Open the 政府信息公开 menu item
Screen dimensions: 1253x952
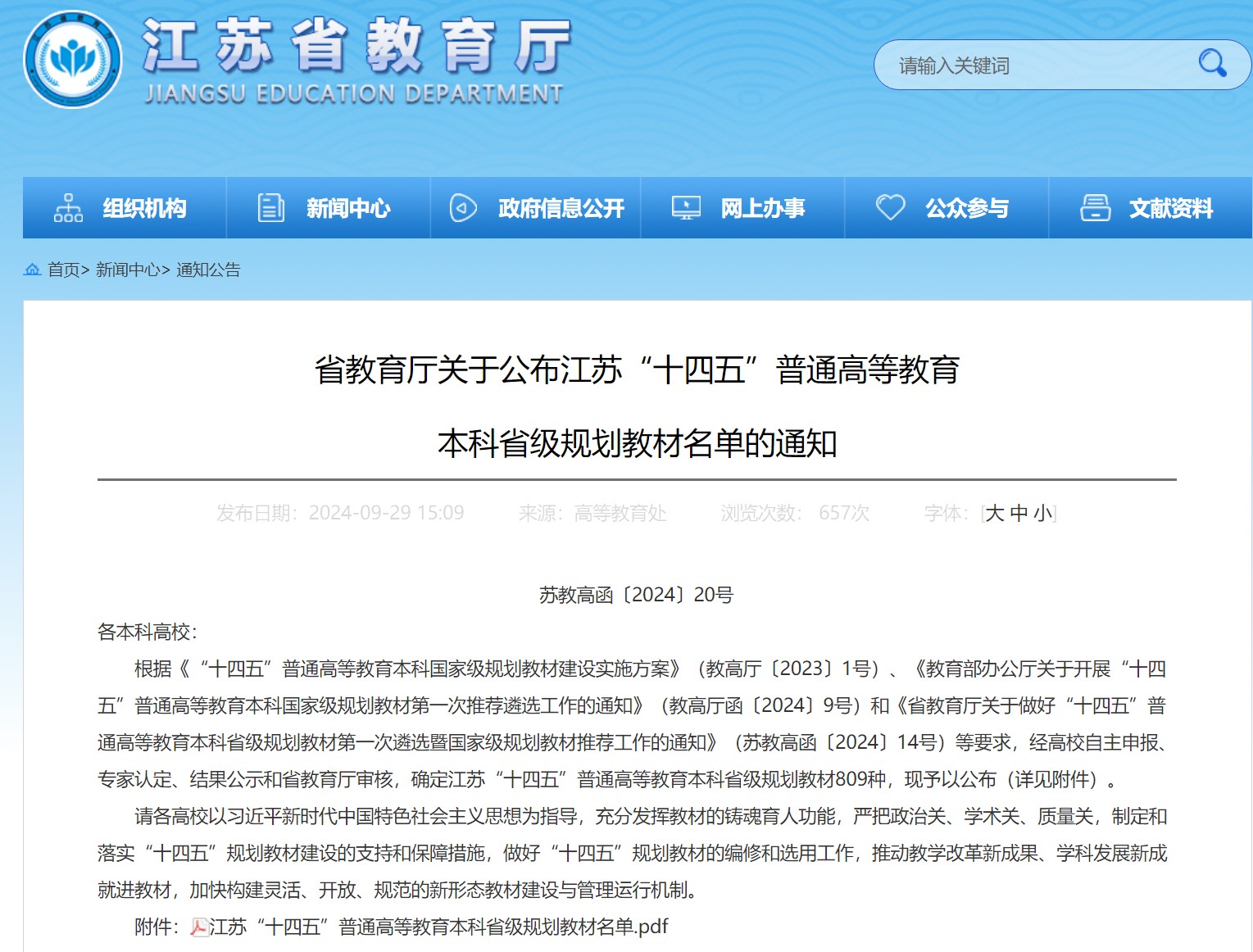561,209
